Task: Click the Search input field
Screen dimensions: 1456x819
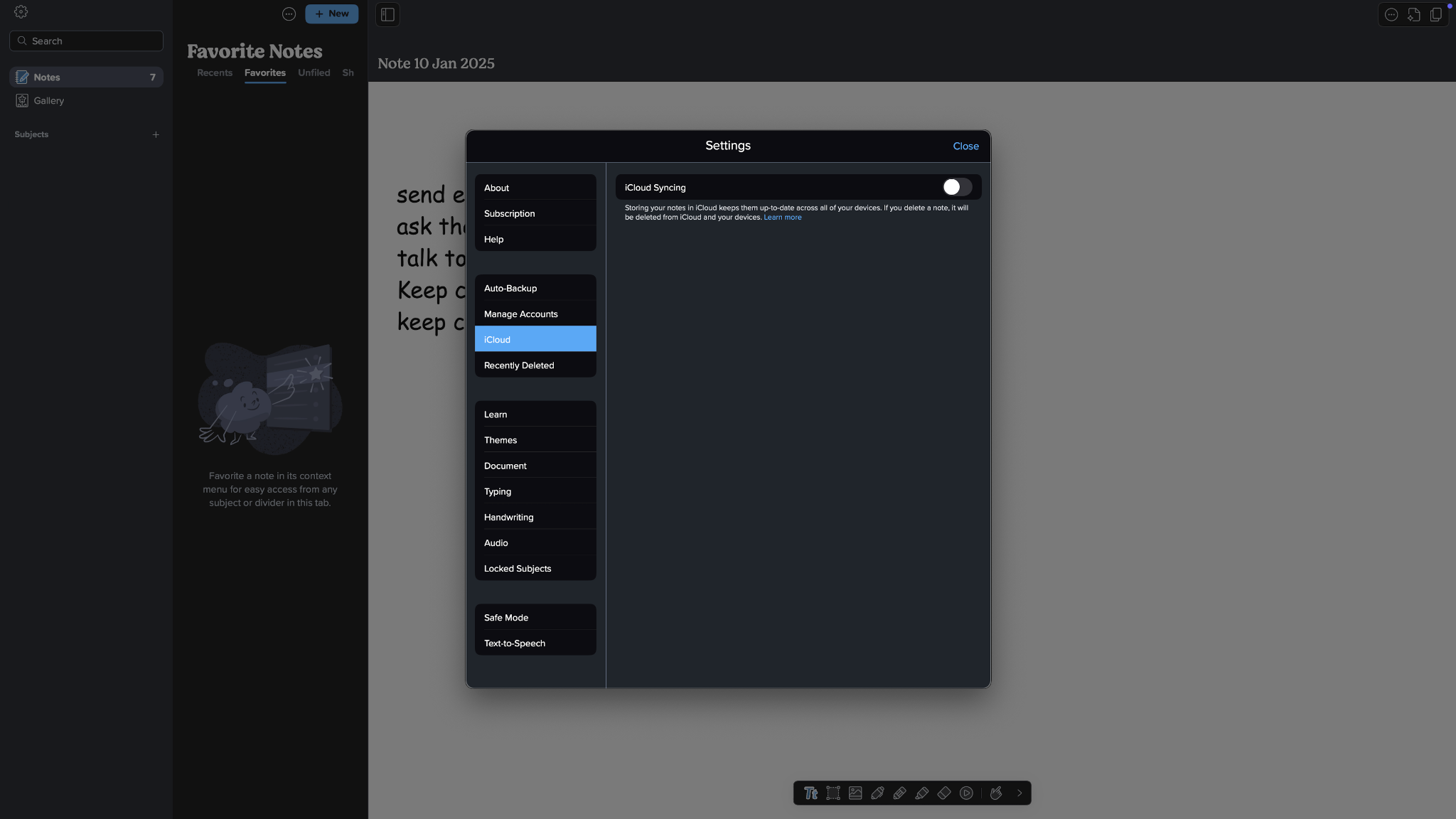Action: click(x=86, y=41)
